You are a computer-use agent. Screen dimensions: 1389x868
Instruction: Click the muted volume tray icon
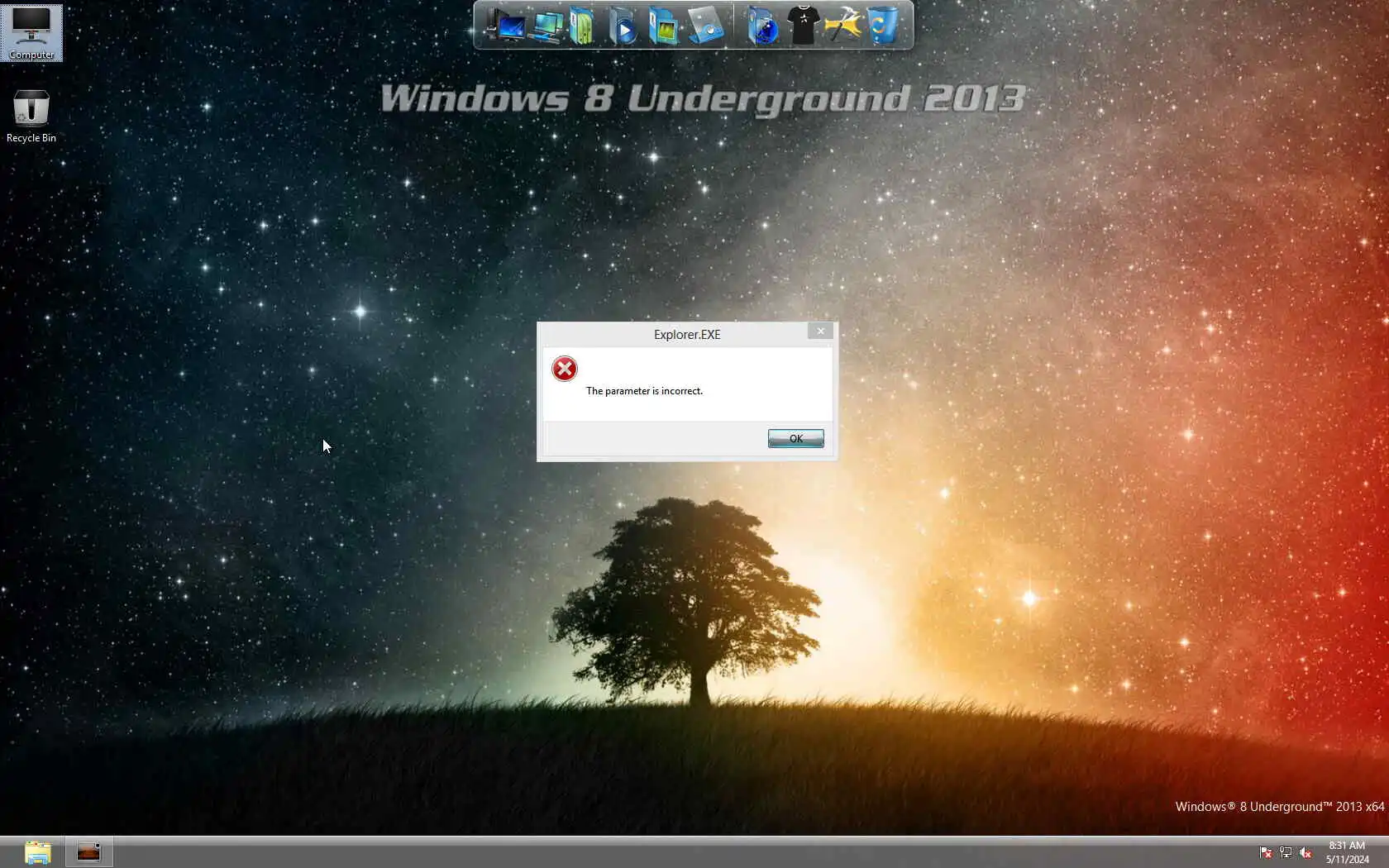coord(1305,852)
